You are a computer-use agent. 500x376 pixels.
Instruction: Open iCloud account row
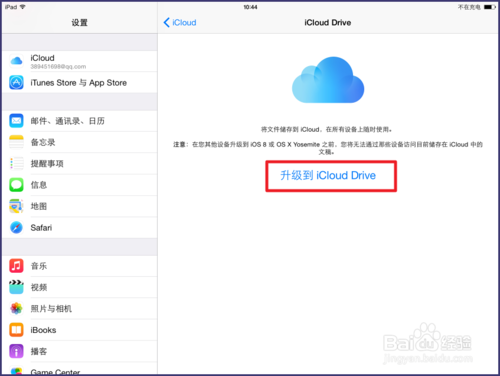coord(80,61)
